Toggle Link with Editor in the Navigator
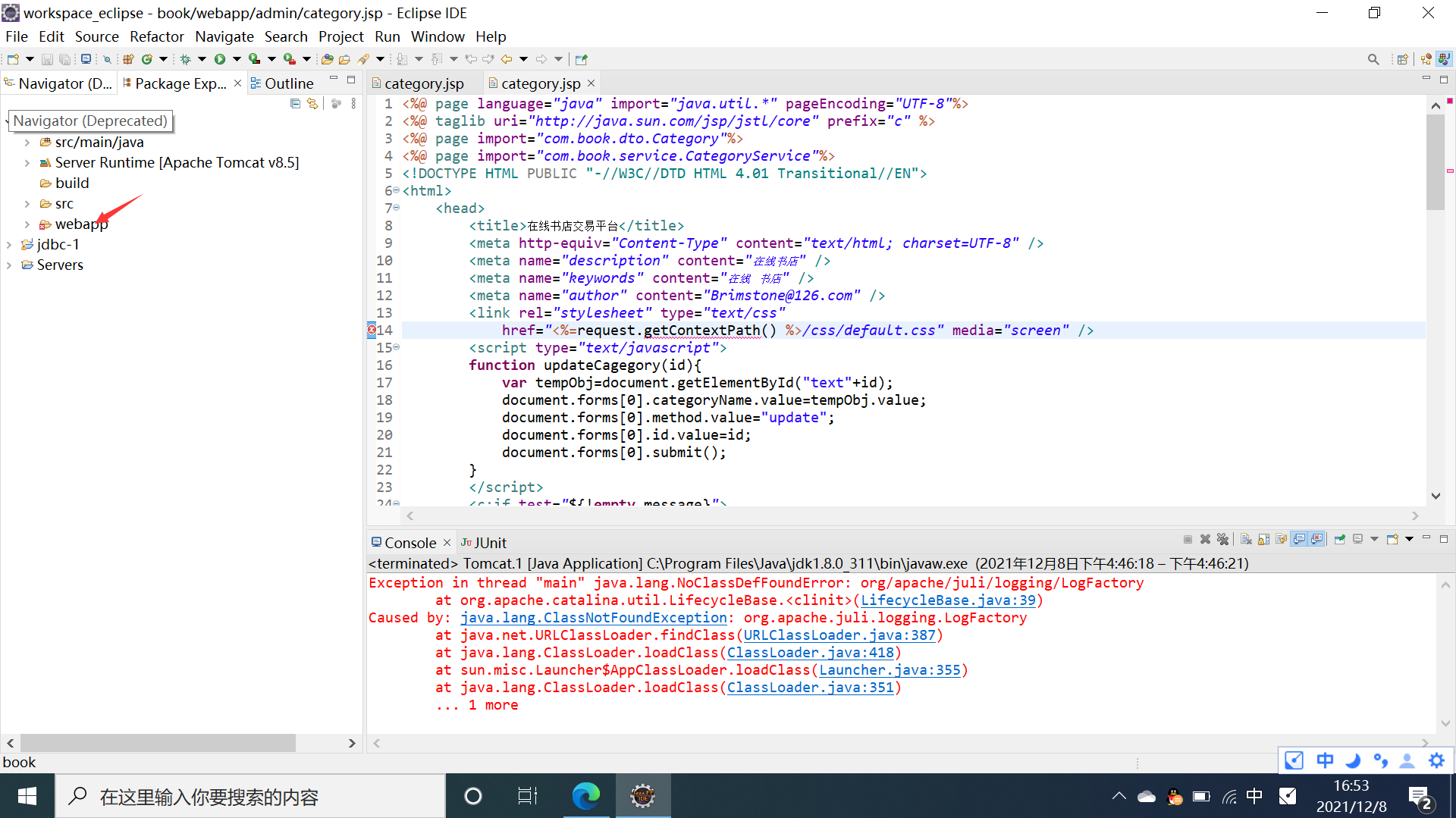Viewport: 1456px width, 818px height. pos(312,104)
